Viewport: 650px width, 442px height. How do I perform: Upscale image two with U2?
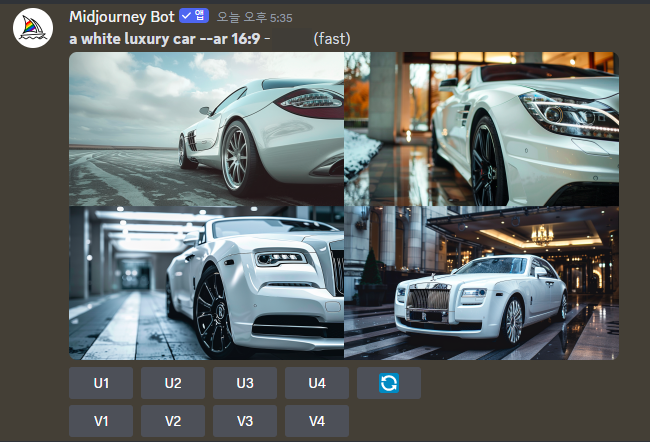click(x=173, y=383)
